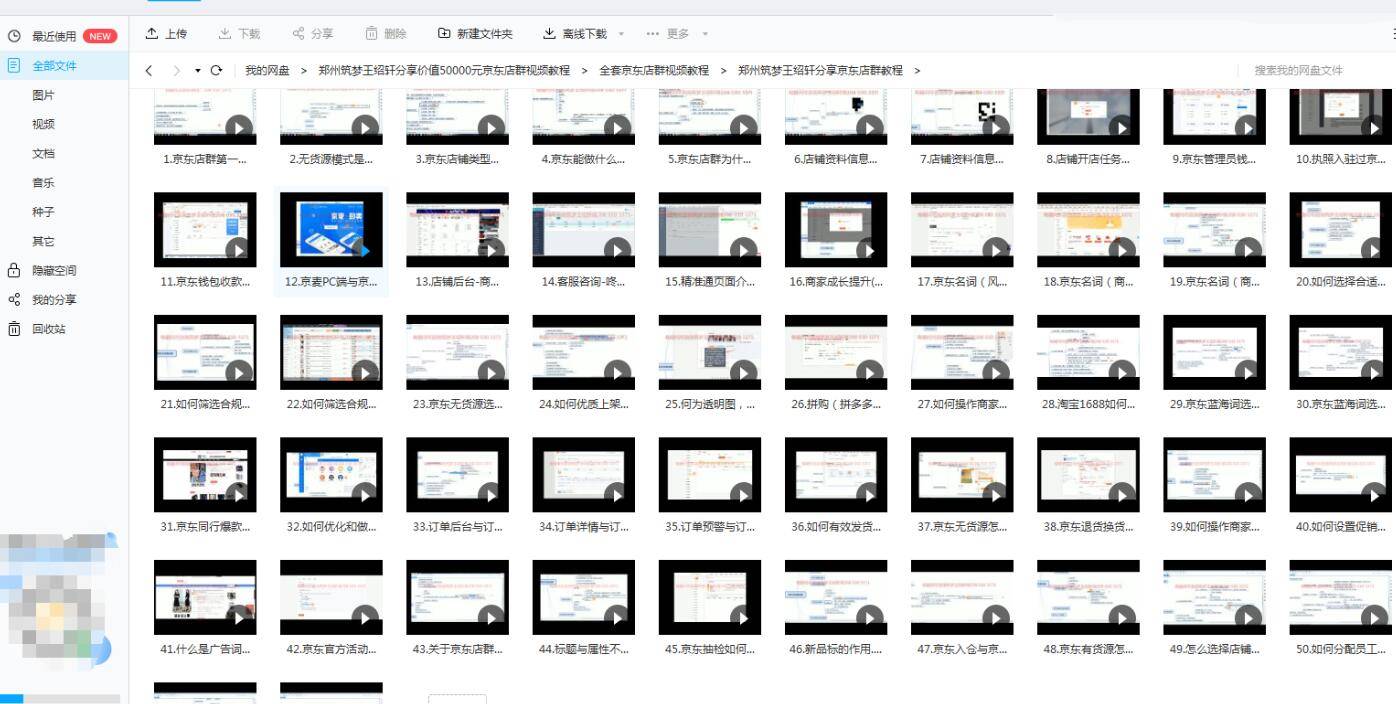This screenshot has height=704, width=1396.
Task: Go forward with the right arrow
Action: point(177,70)
